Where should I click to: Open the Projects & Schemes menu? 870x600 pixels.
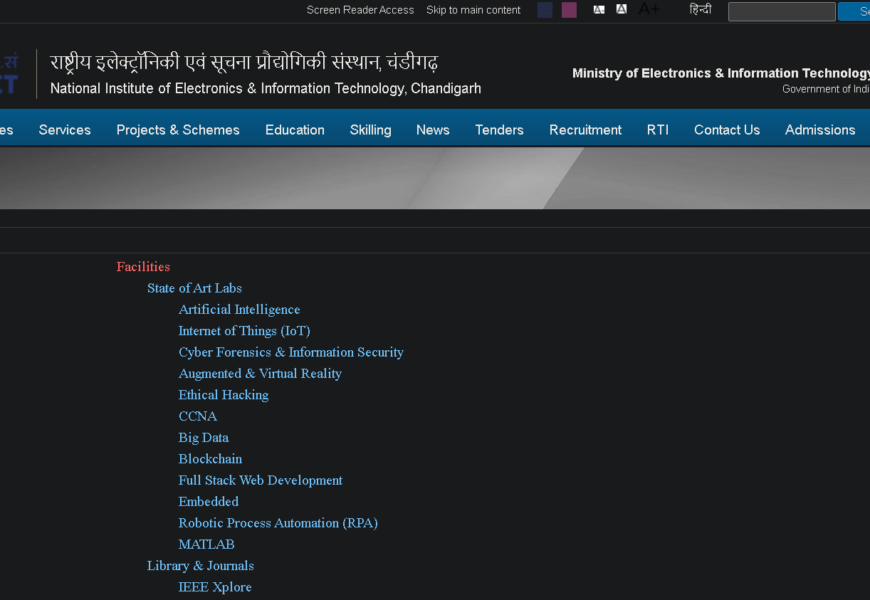pyautogui.click(x=178, y=130)
